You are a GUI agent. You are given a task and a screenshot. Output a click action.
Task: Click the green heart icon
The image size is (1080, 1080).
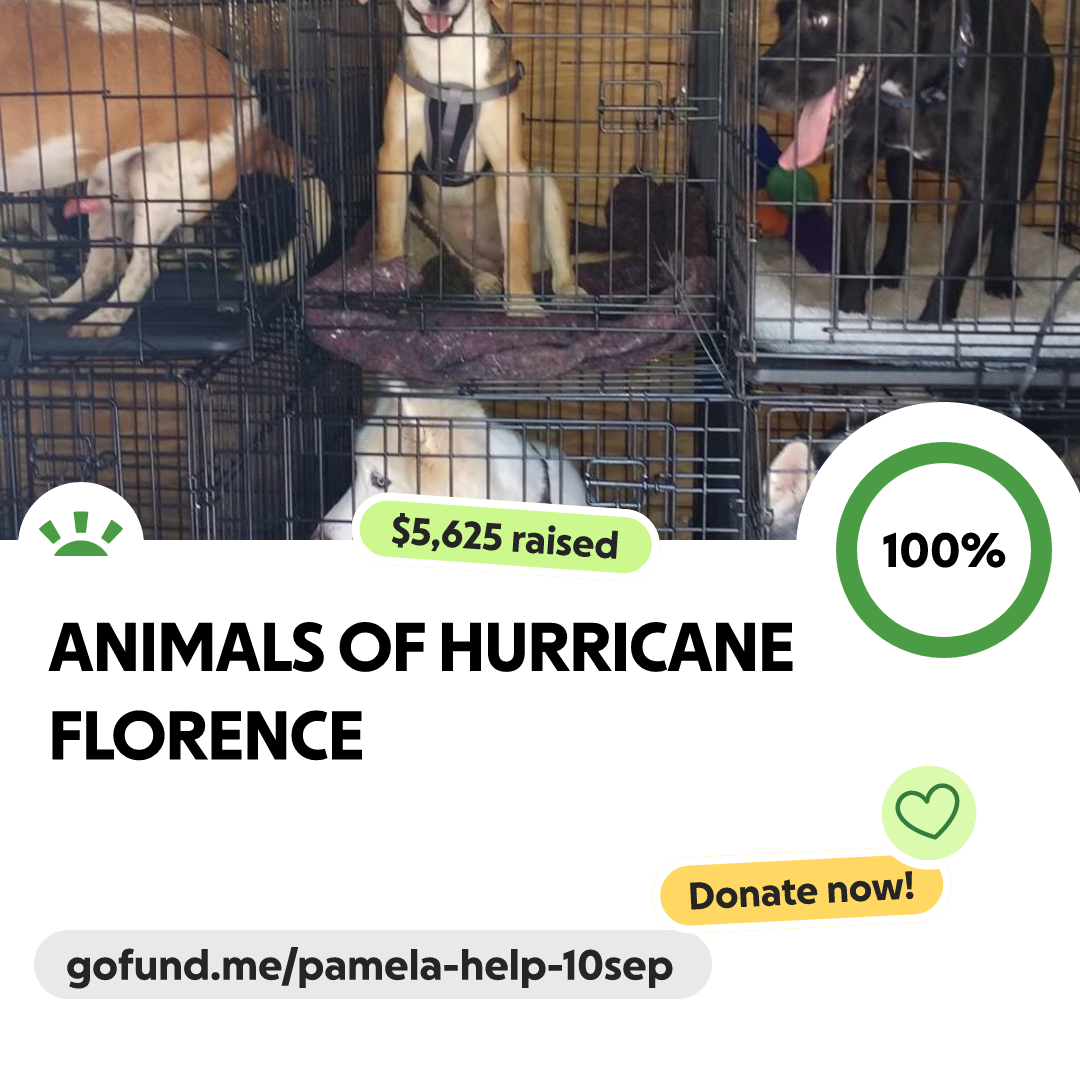pyautogui.click(x=928, y=812)
